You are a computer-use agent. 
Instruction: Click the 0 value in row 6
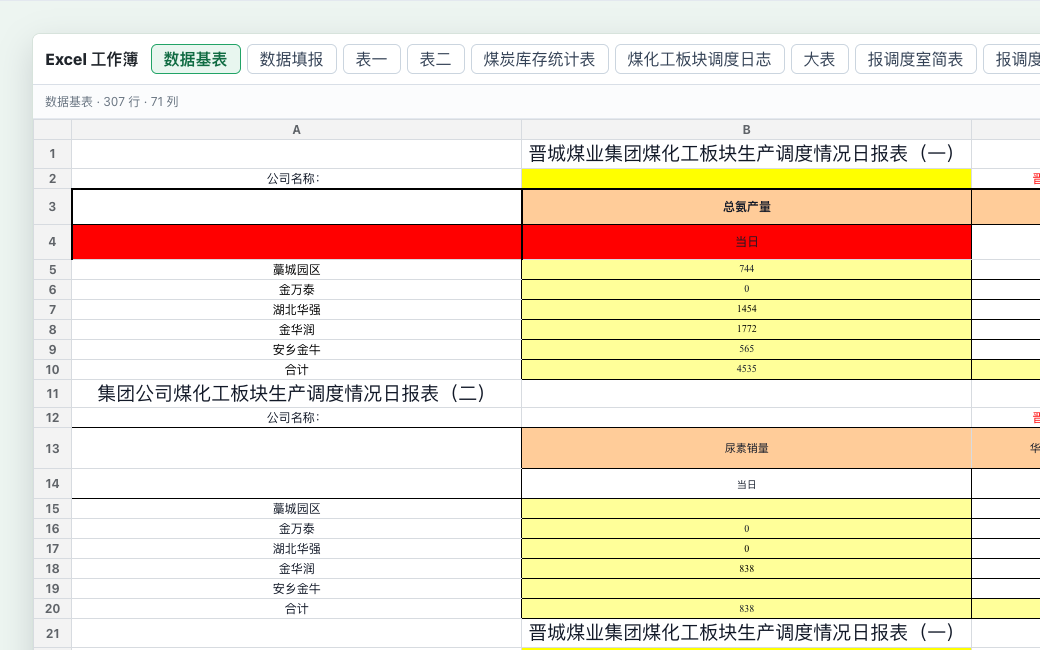[x=746, y=289]
